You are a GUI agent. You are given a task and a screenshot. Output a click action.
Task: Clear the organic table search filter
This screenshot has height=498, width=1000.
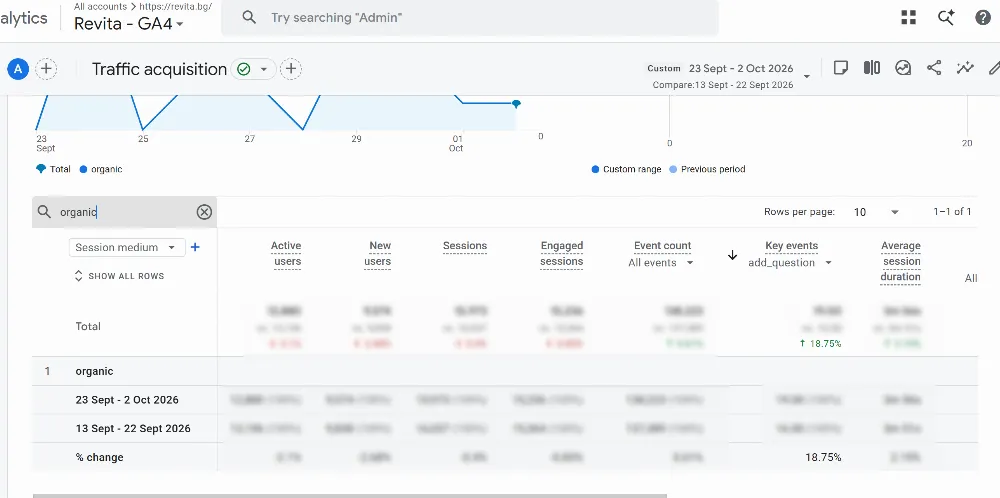[x=204, y=212]
